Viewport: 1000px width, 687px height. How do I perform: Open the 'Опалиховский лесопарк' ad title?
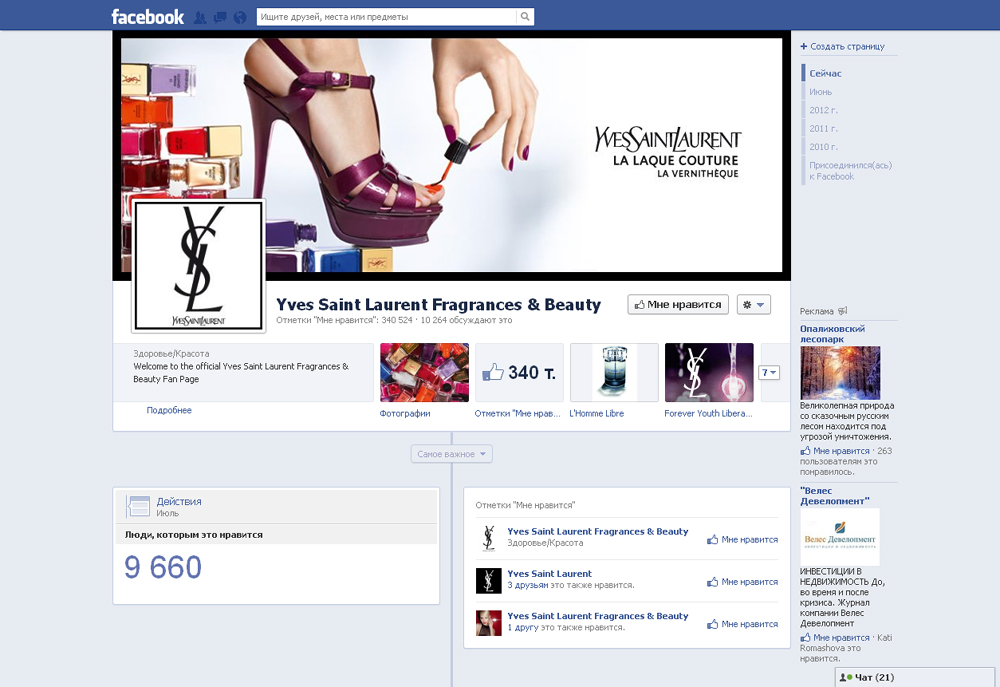(x=832, y=334)
